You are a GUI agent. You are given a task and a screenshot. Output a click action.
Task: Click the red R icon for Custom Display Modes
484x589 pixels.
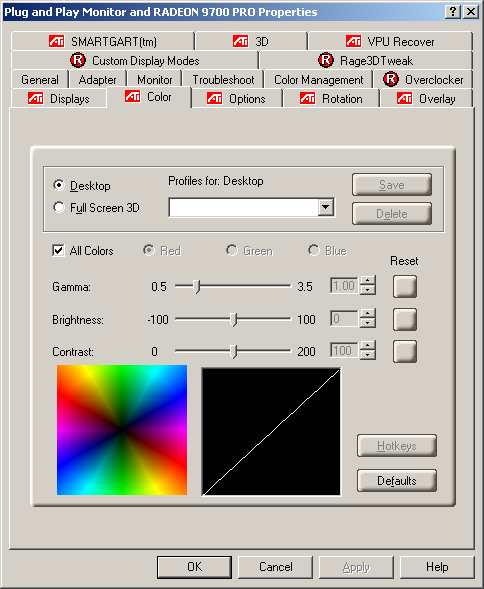pos(78,60)
